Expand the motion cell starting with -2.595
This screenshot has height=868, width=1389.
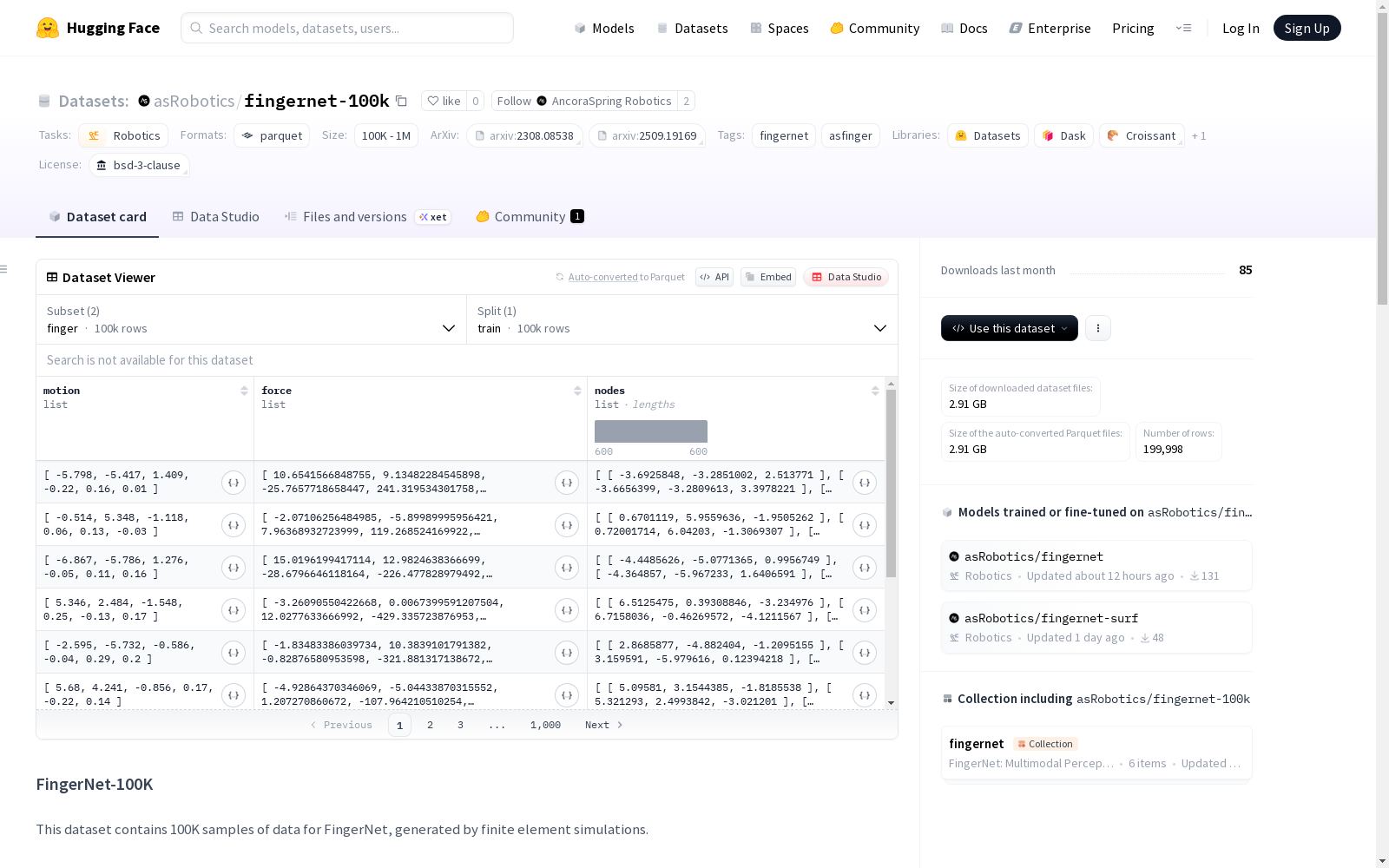pos(234,653)
